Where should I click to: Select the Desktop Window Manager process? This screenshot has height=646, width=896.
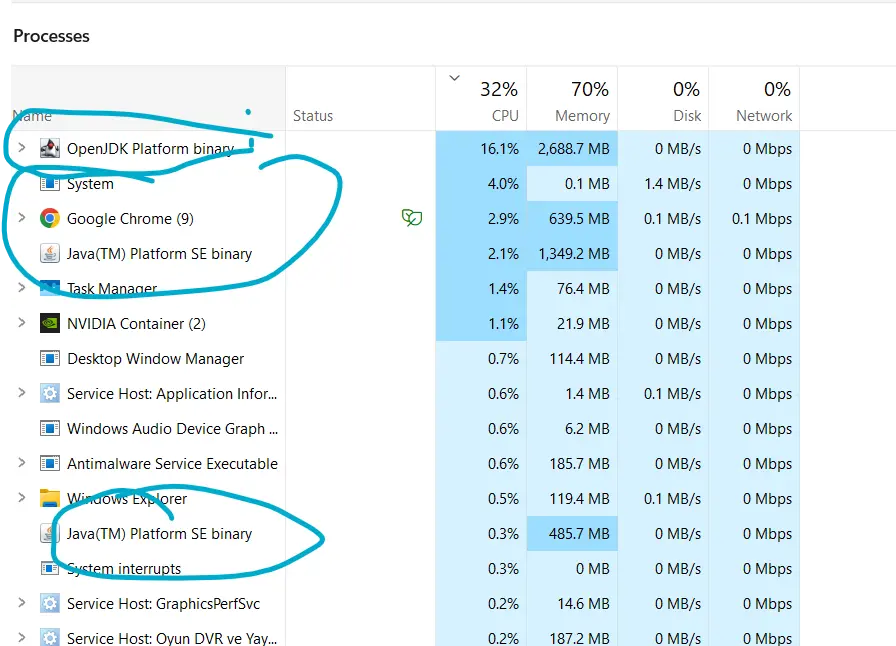155,359
